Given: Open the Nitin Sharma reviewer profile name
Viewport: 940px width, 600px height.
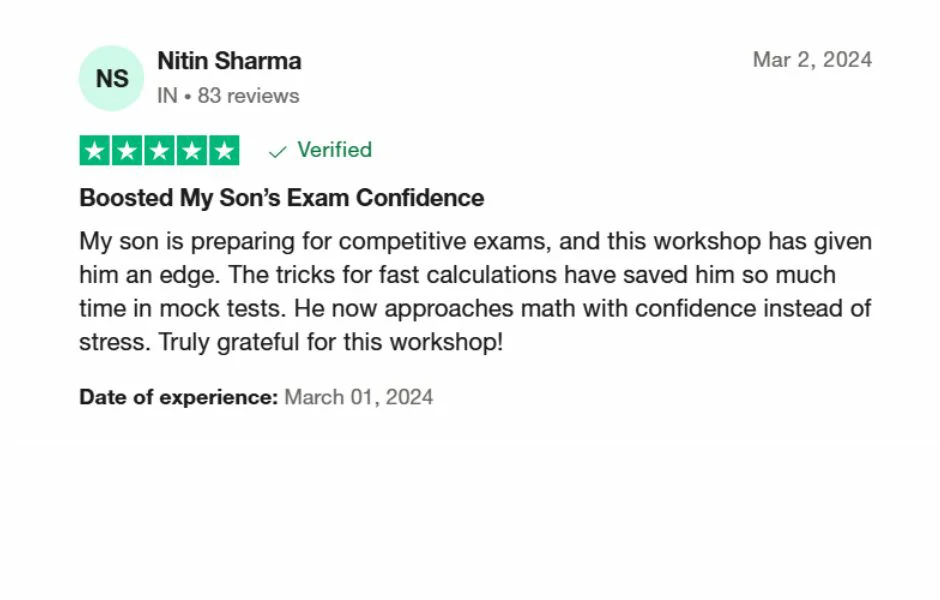Looking at the screenshot, I should pyautogui.click(x=229, y=61).
